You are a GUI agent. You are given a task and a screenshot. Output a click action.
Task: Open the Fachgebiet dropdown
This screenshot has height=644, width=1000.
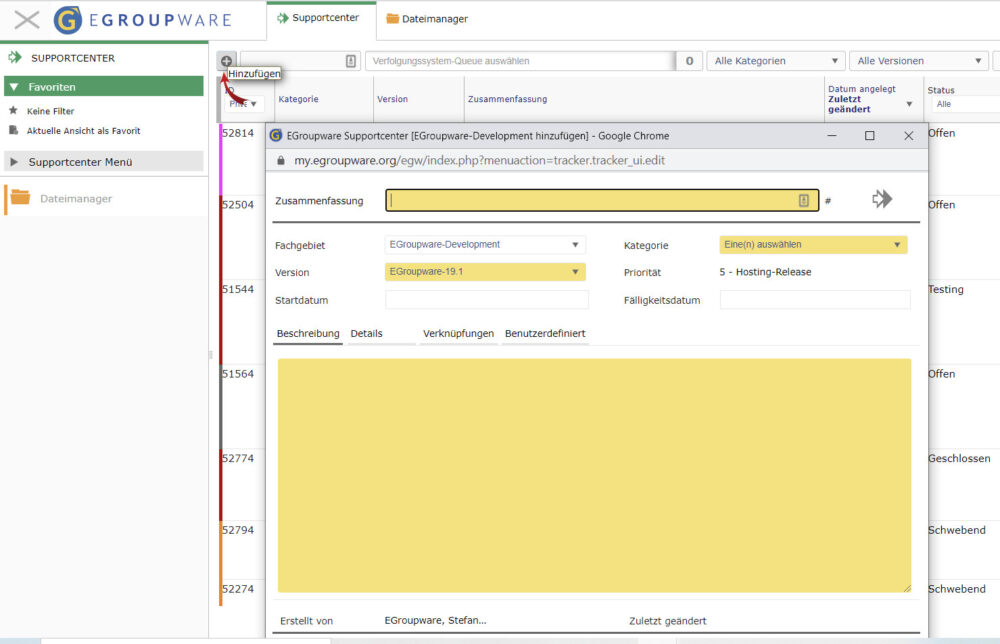pos(485,245)
